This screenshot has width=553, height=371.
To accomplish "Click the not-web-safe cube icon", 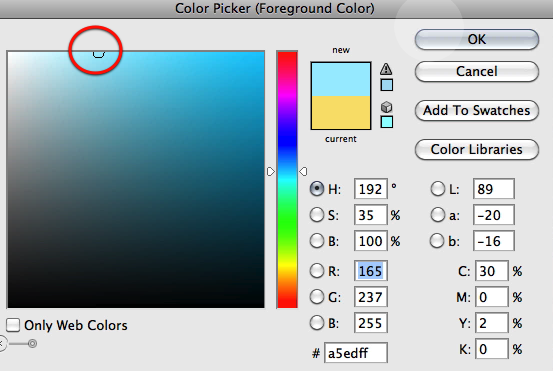I will [x=387, y=107].
